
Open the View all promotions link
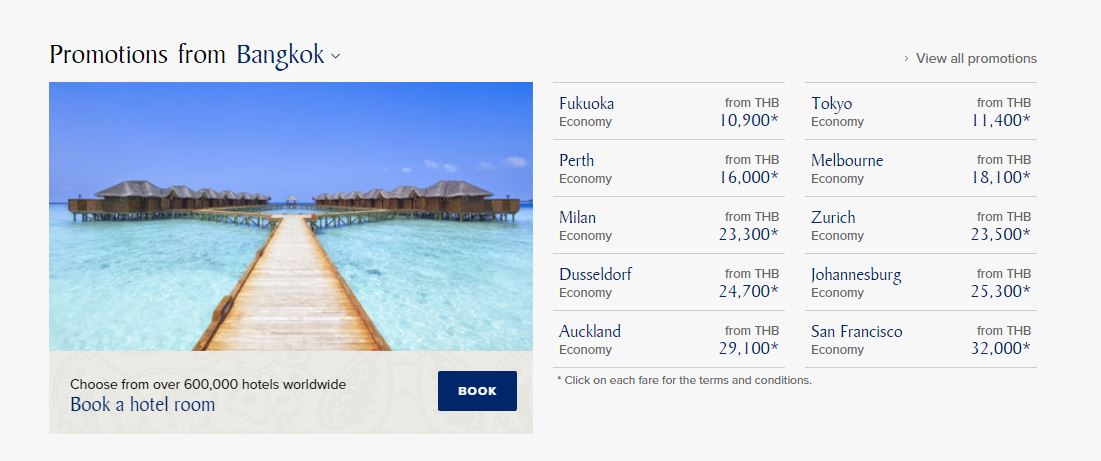[x=975, y=58]
